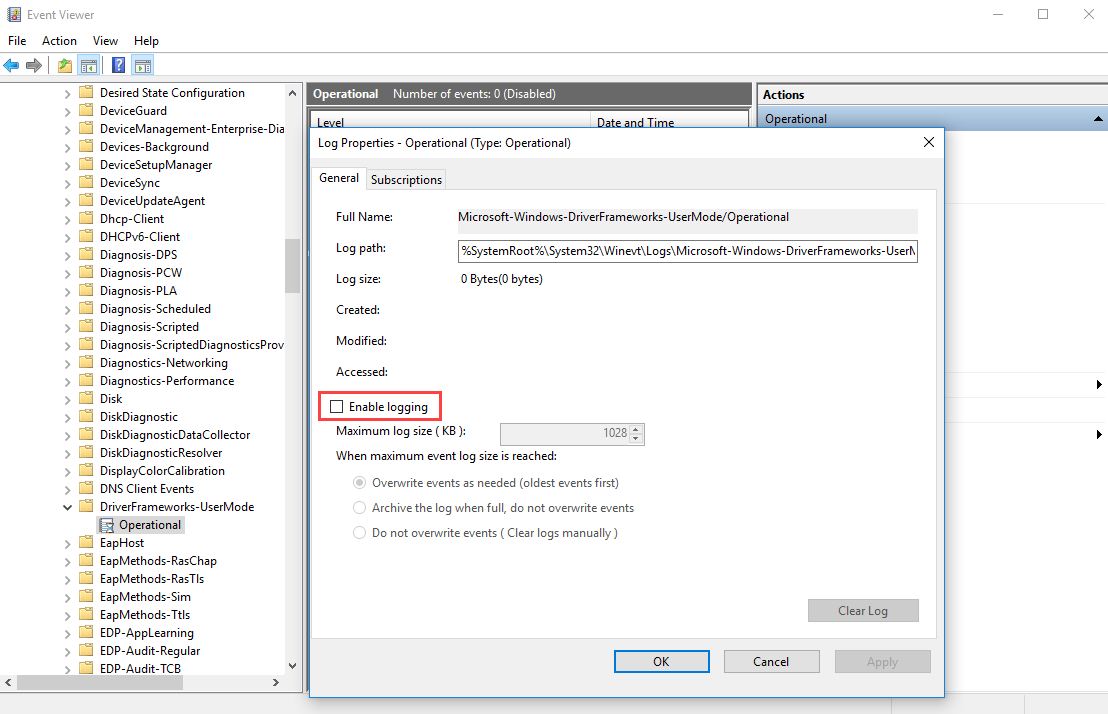Toggle the Action pane visibility
The width and height of the screenshot is (1108, 714).
(x=142, y=65)
